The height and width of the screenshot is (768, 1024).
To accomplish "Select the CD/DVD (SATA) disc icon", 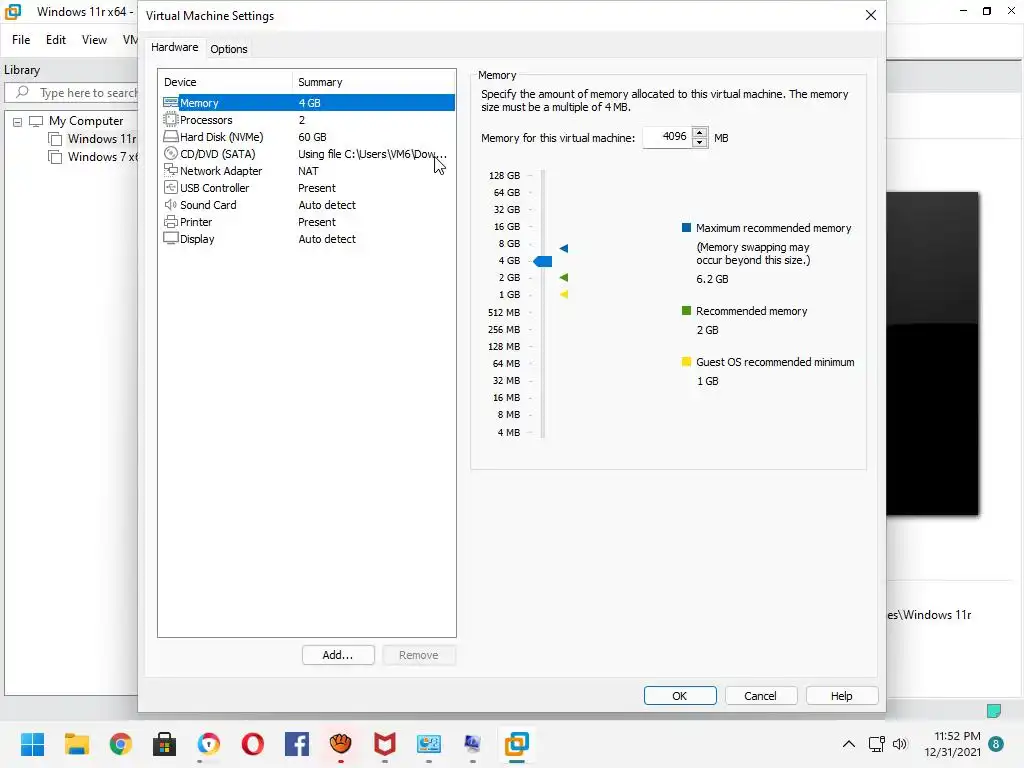I will 170,153.
